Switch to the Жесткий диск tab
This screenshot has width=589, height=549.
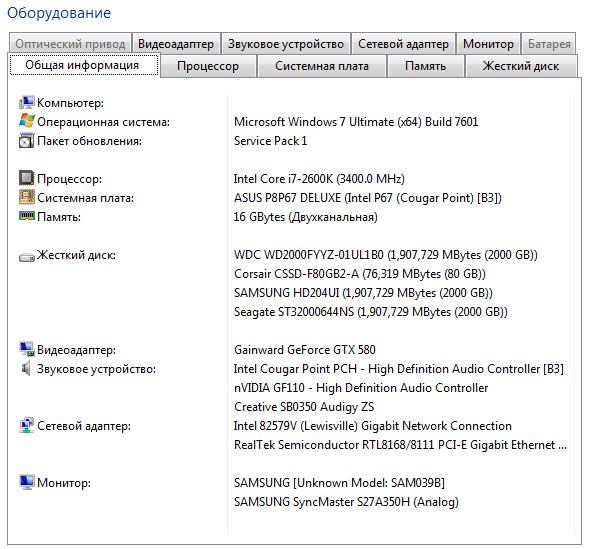521,66
